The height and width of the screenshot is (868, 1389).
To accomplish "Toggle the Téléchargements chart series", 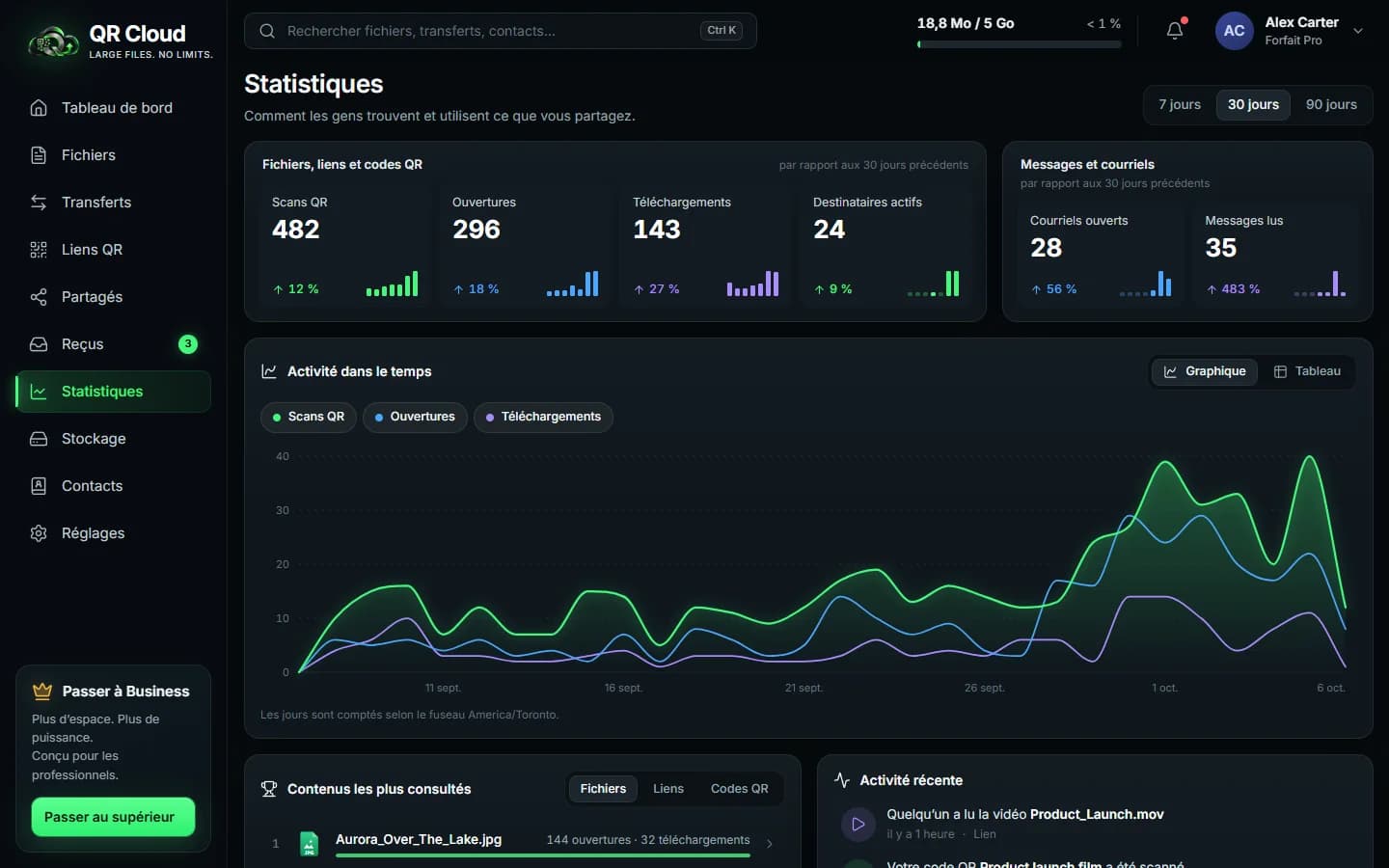I will click(x=543, y=417).
